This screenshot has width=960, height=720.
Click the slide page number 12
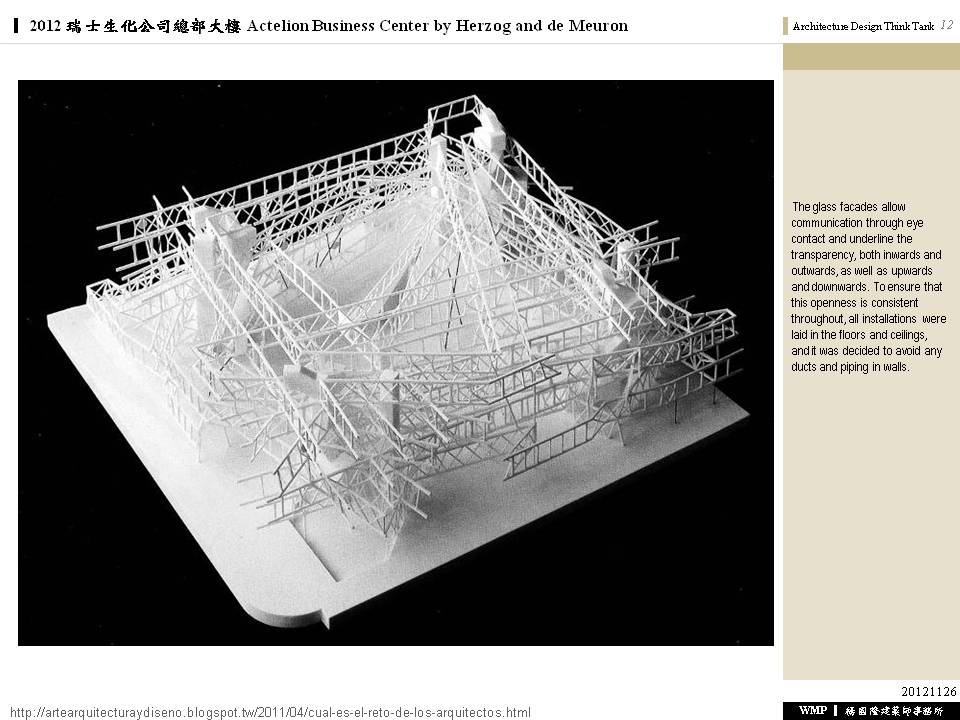(x=946, y=26)
